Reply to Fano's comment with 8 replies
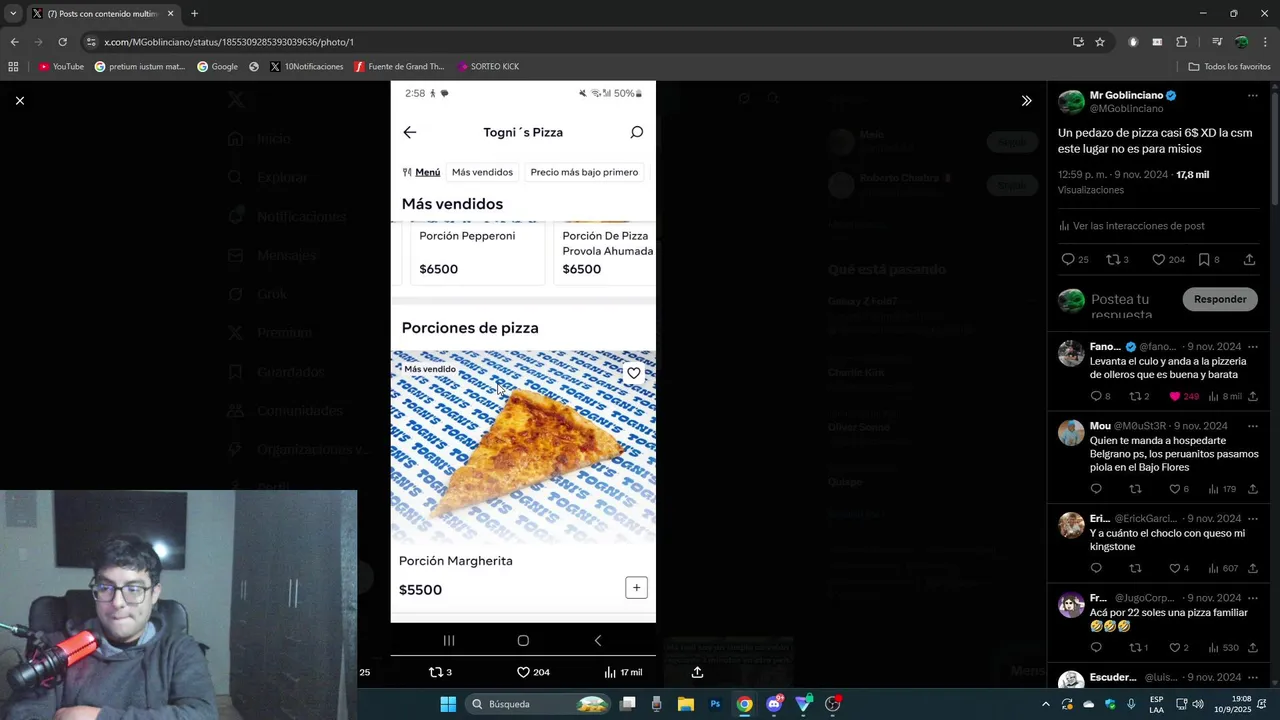1280x720 pixels. [x=1096, y=397]
